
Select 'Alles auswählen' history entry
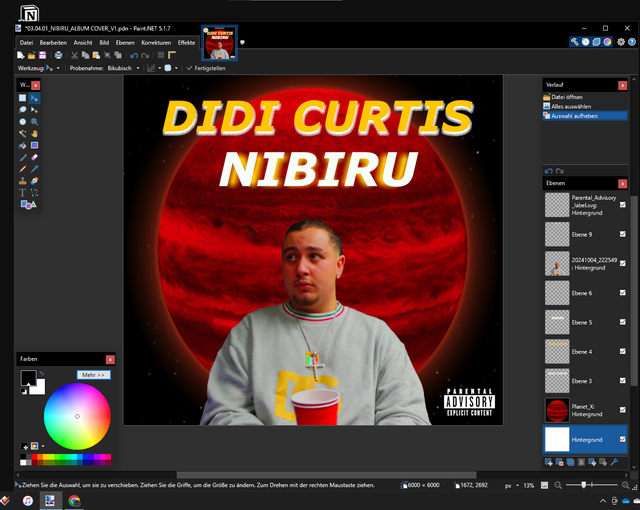(584, 106)
